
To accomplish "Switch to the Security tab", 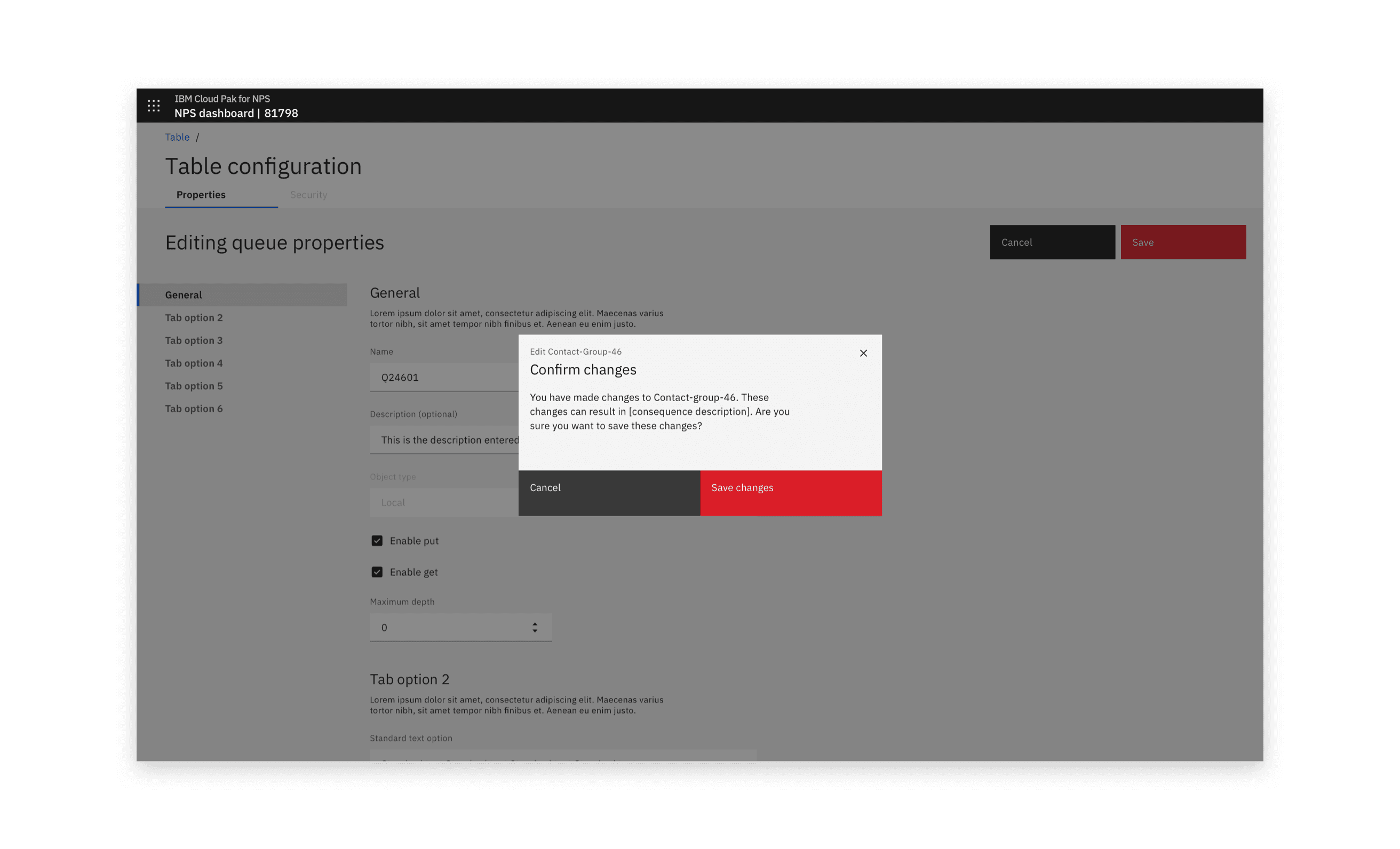I will [308, 195].
